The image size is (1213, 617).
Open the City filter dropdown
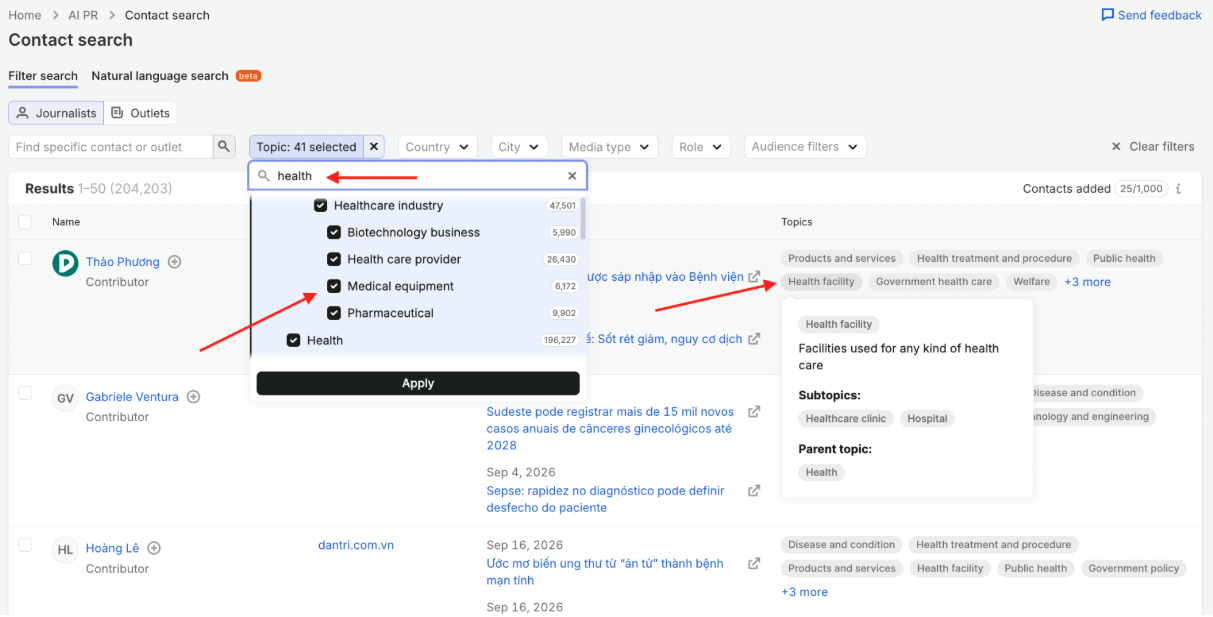tap(520, 147)
